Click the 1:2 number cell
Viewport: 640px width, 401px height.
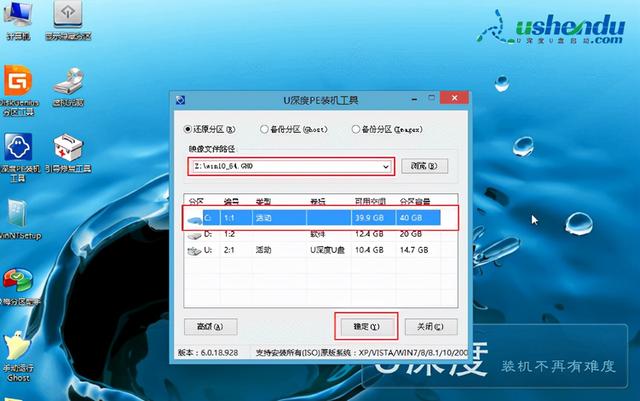pos(229,234)
